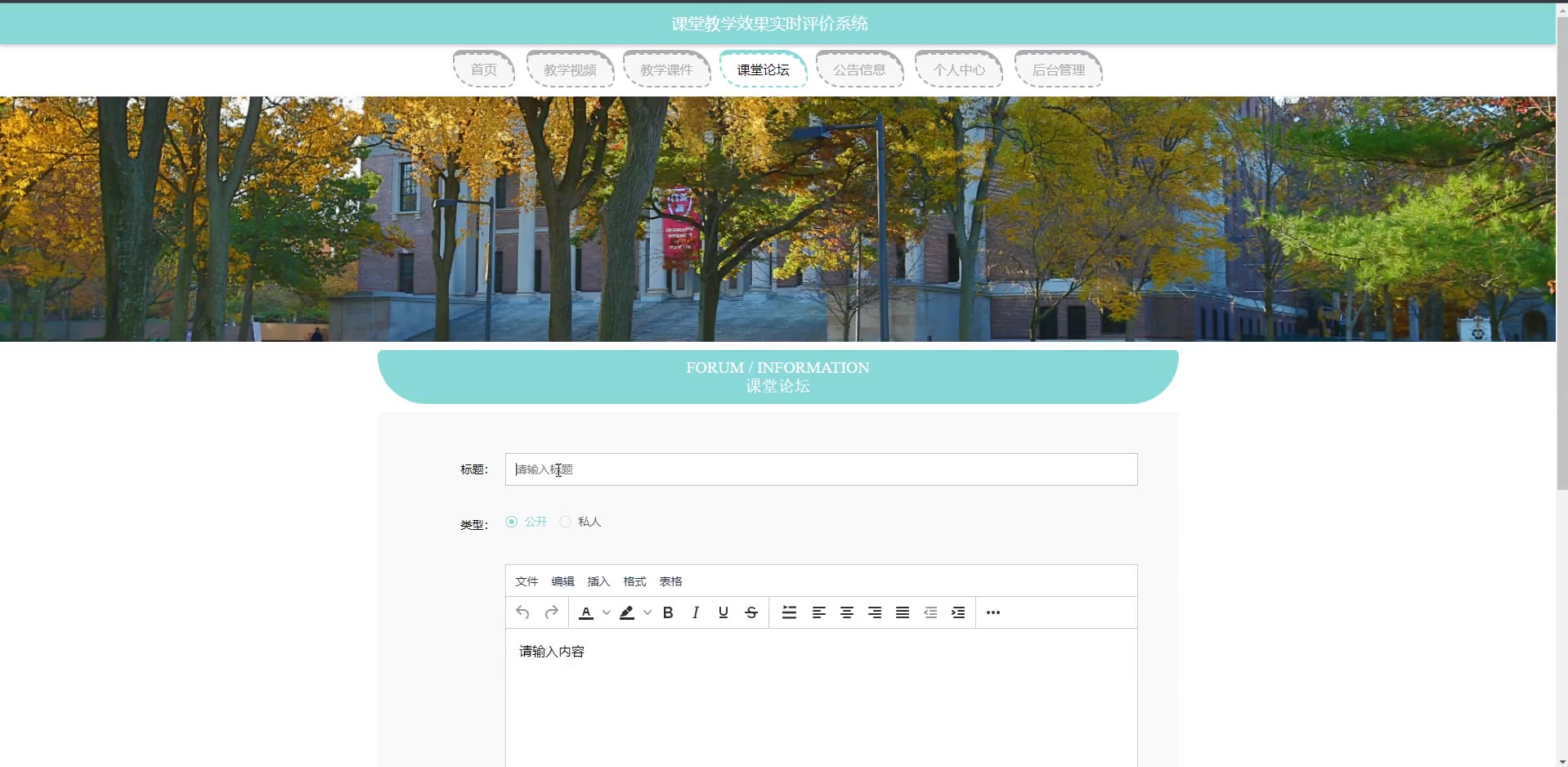The image size is (1568, 767).
Task: Open the text color dropdown arrow
Action: (607, 612)
